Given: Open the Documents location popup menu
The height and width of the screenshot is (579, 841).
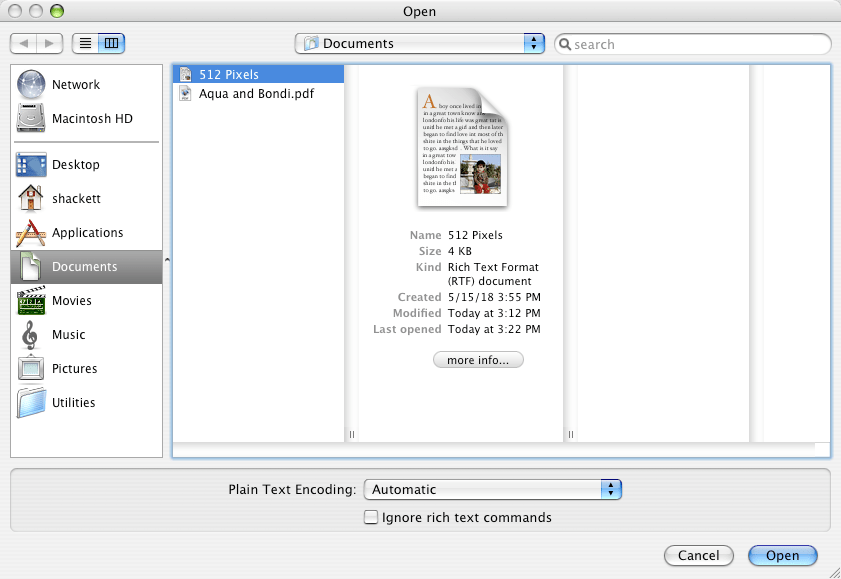Looking at the screenshot, I should [x=419, y=43].
